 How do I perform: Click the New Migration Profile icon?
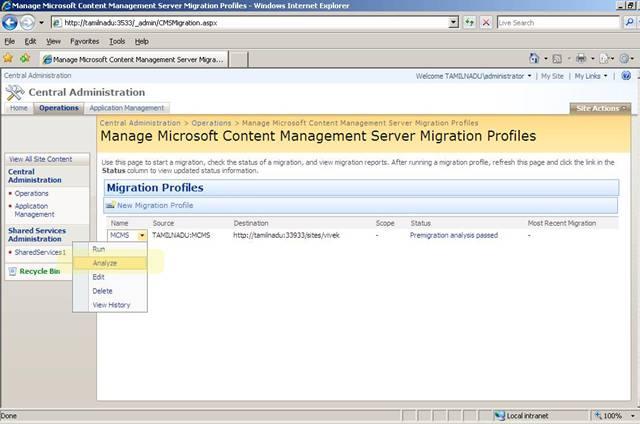(111, 205)
